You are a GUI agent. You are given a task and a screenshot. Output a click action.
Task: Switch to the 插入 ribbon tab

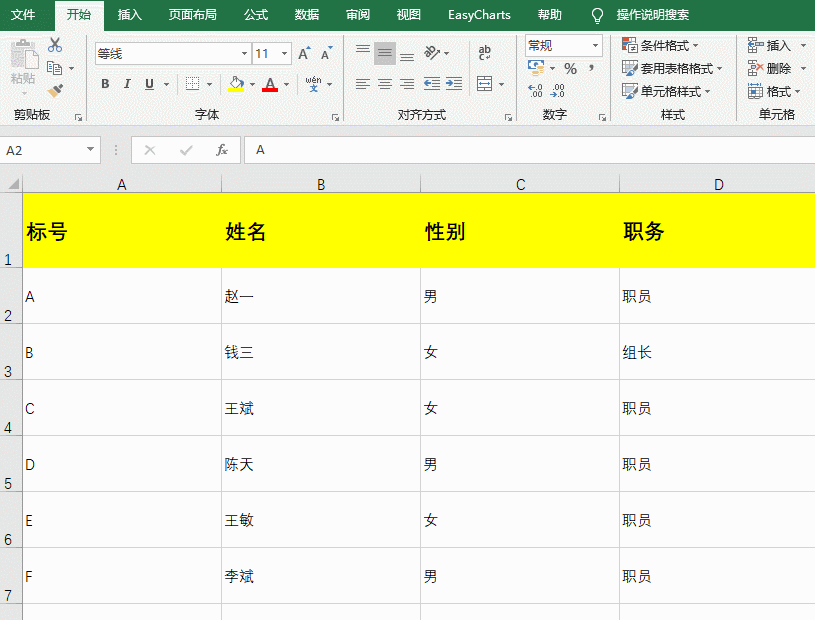click(129, 15)
